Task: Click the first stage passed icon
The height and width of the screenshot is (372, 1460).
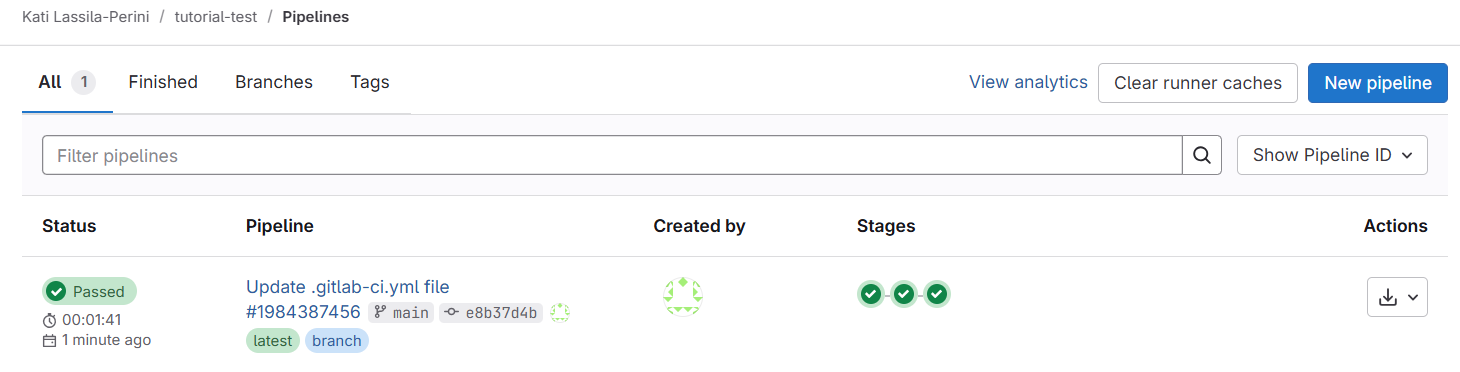Action: (x=871, y=294)
